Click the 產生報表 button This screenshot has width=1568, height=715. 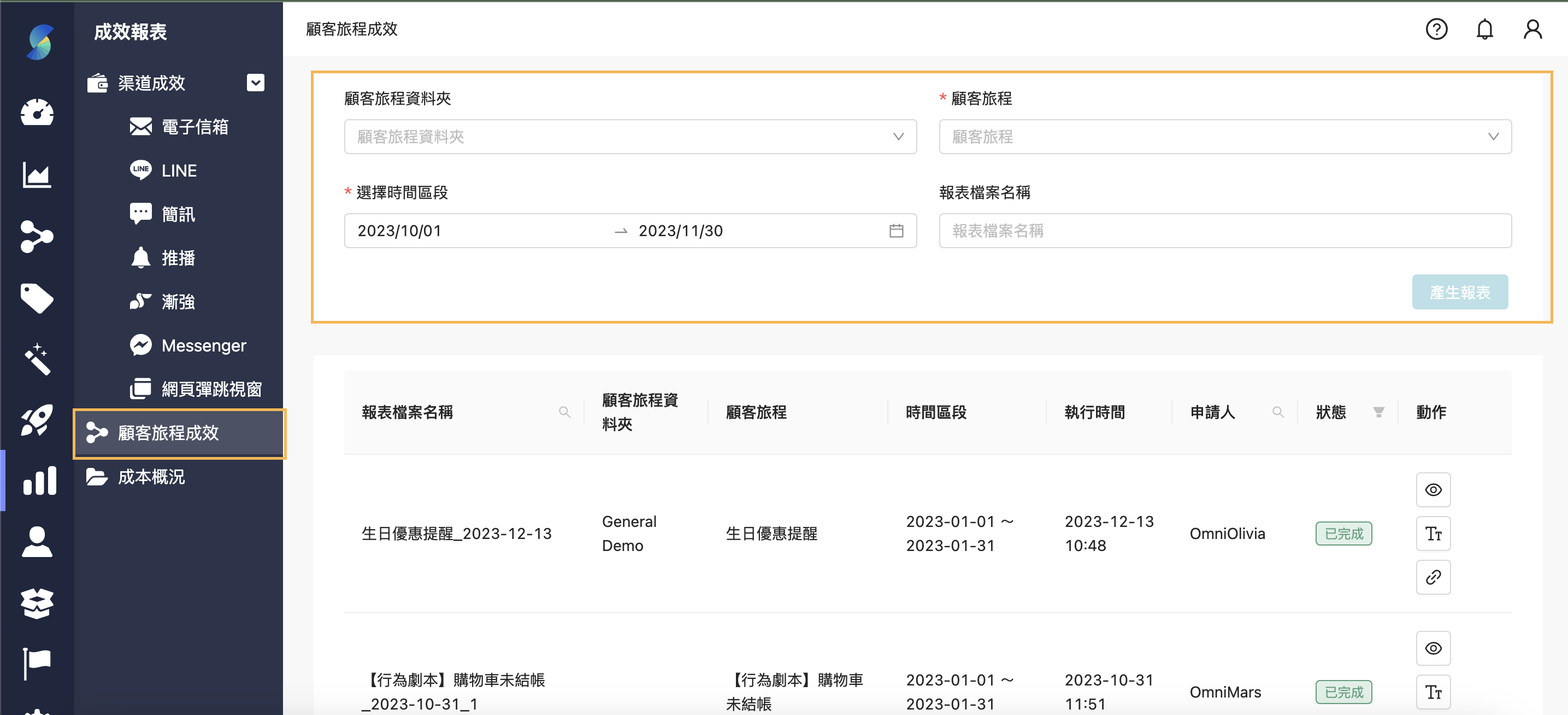click(1460, 292)
